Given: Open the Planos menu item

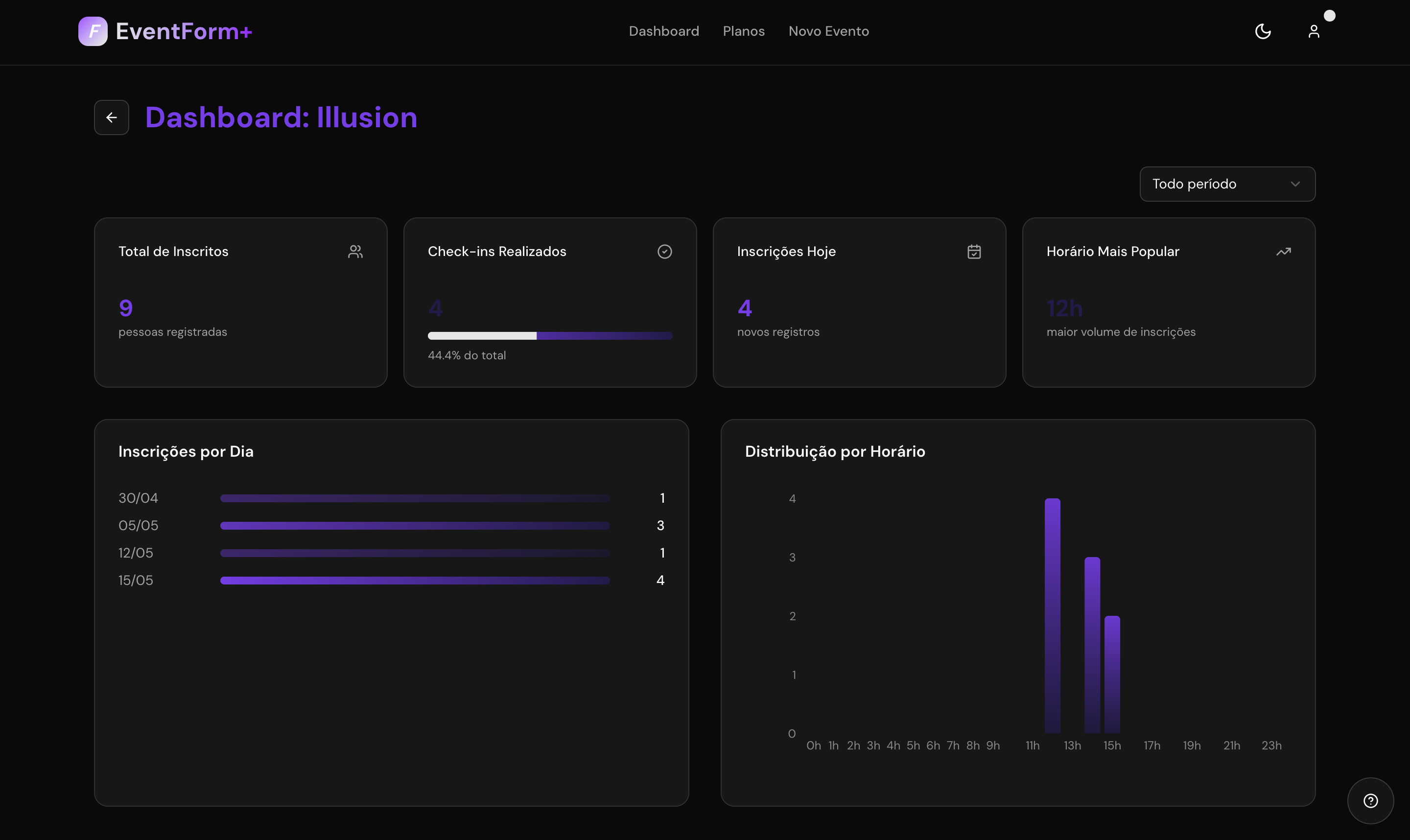Looking at the screenshot, I should (x=743, y=31).
